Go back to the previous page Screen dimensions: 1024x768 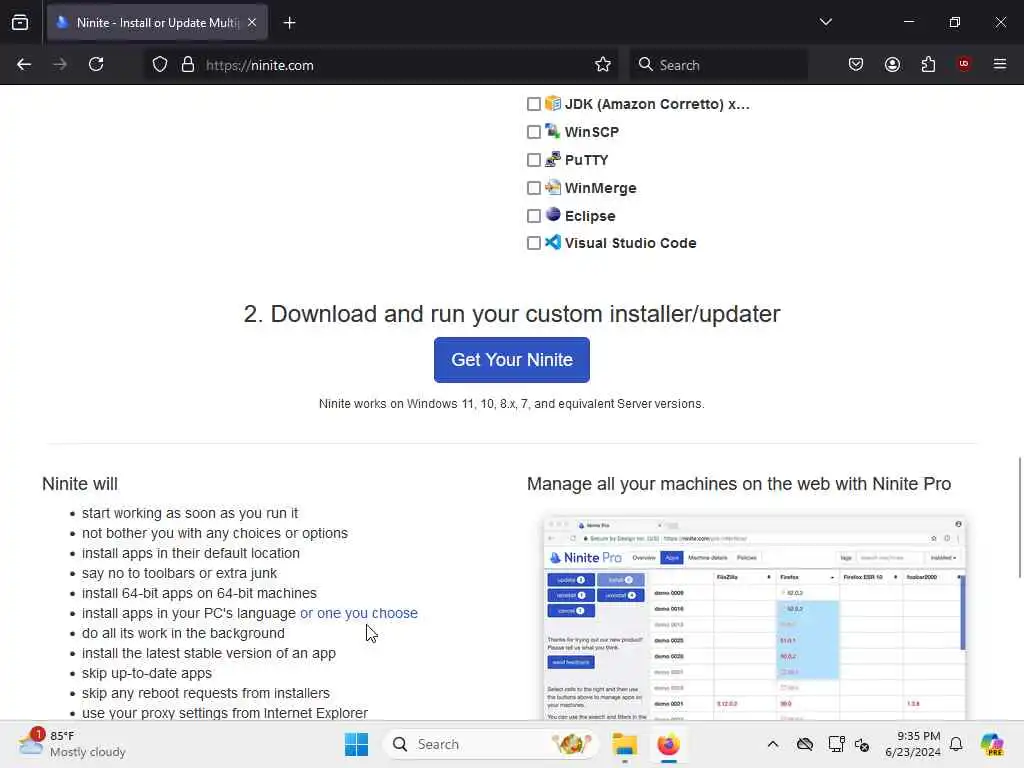[24, 65]
